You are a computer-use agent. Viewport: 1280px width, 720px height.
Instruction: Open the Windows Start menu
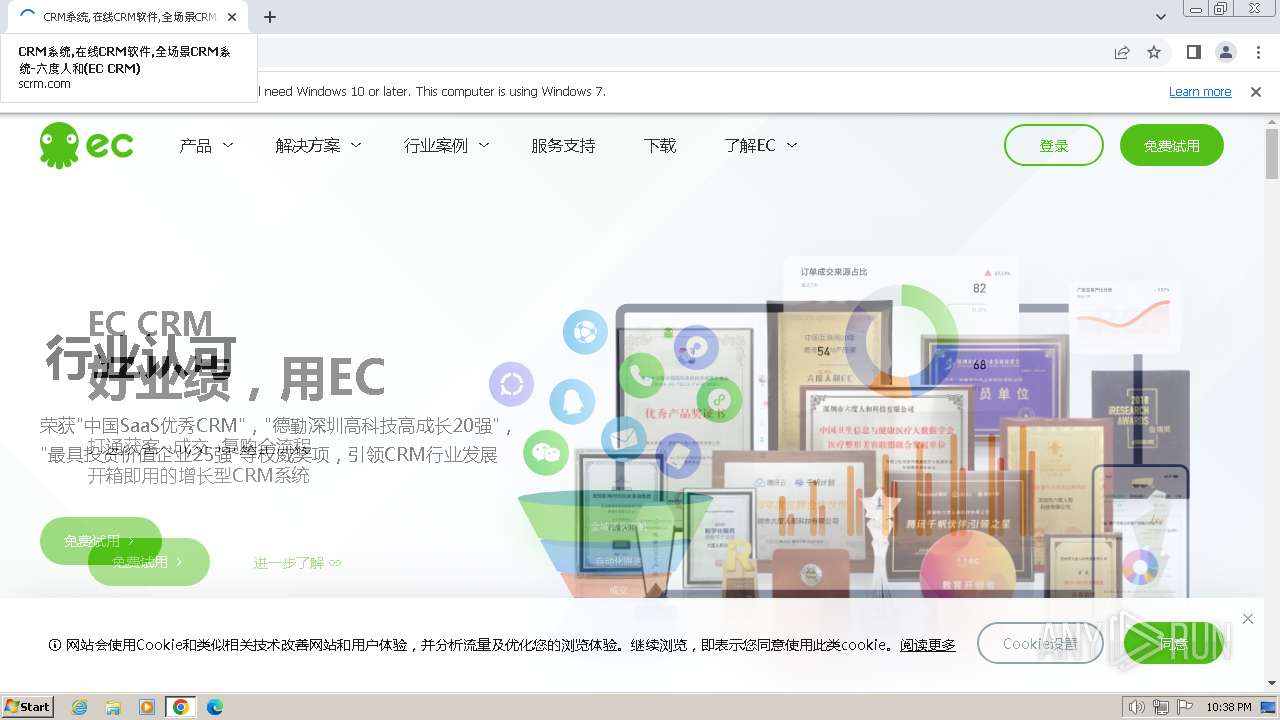(x=28, y=706)
